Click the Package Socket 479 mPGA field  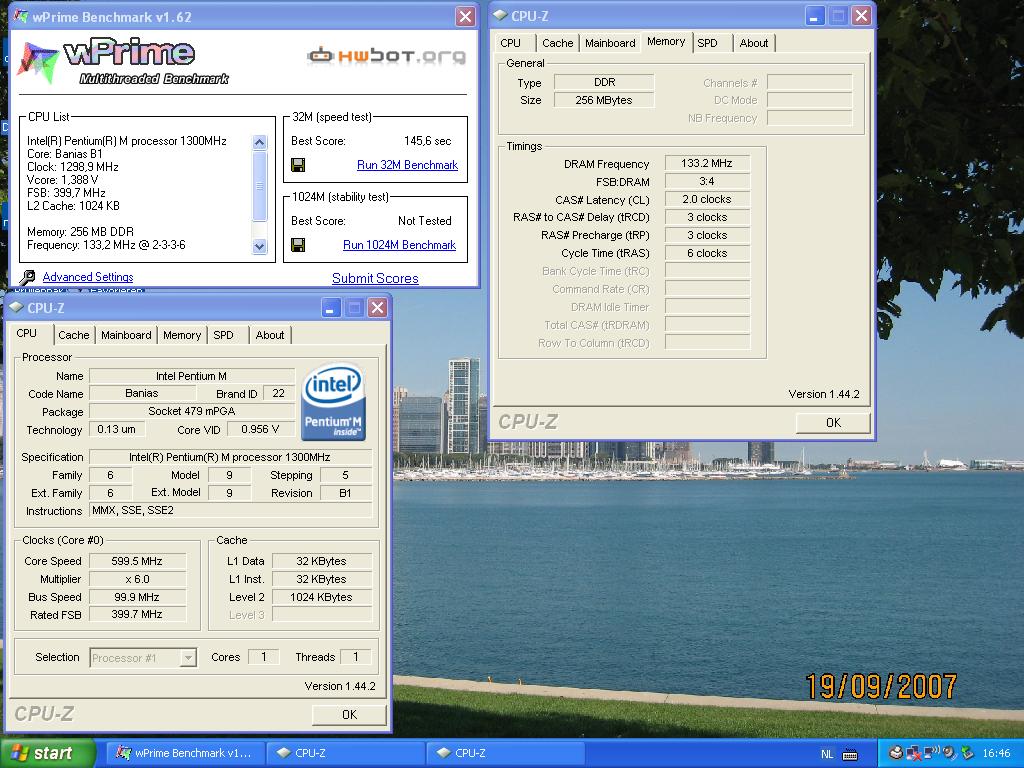point(192,411)
